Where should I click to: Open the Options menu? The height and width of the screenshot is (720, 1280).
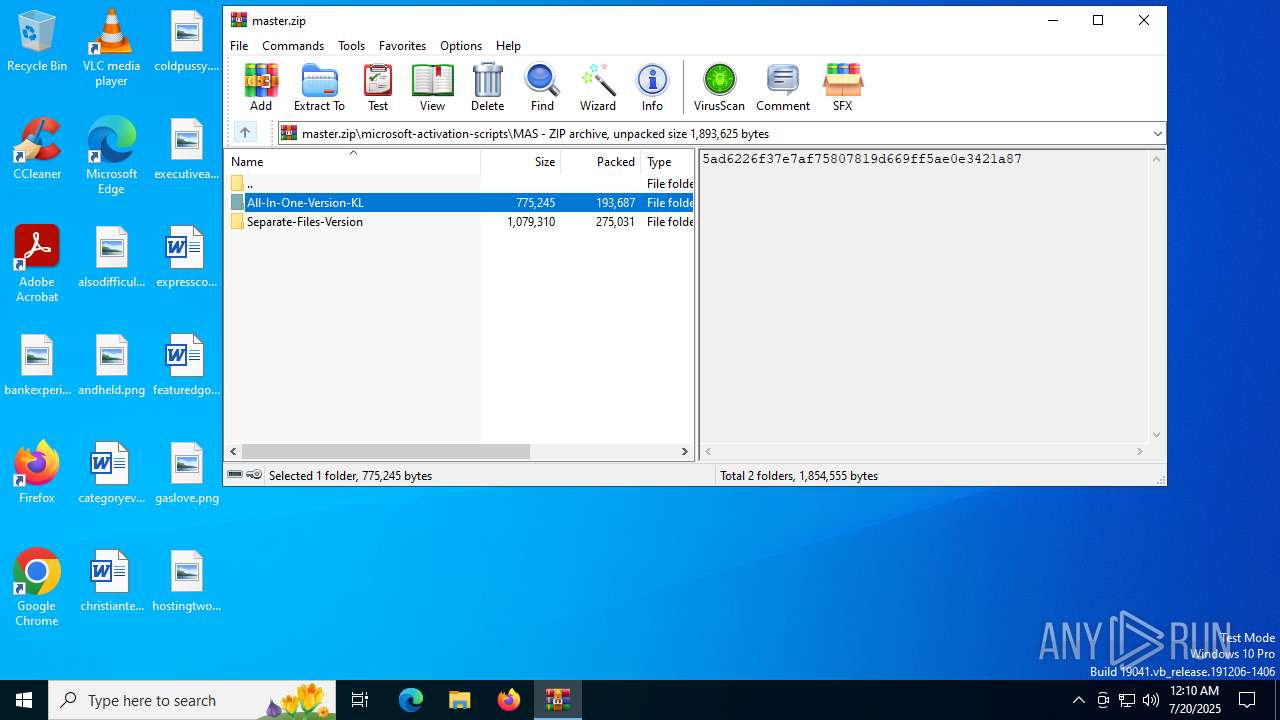coord(461,46)
